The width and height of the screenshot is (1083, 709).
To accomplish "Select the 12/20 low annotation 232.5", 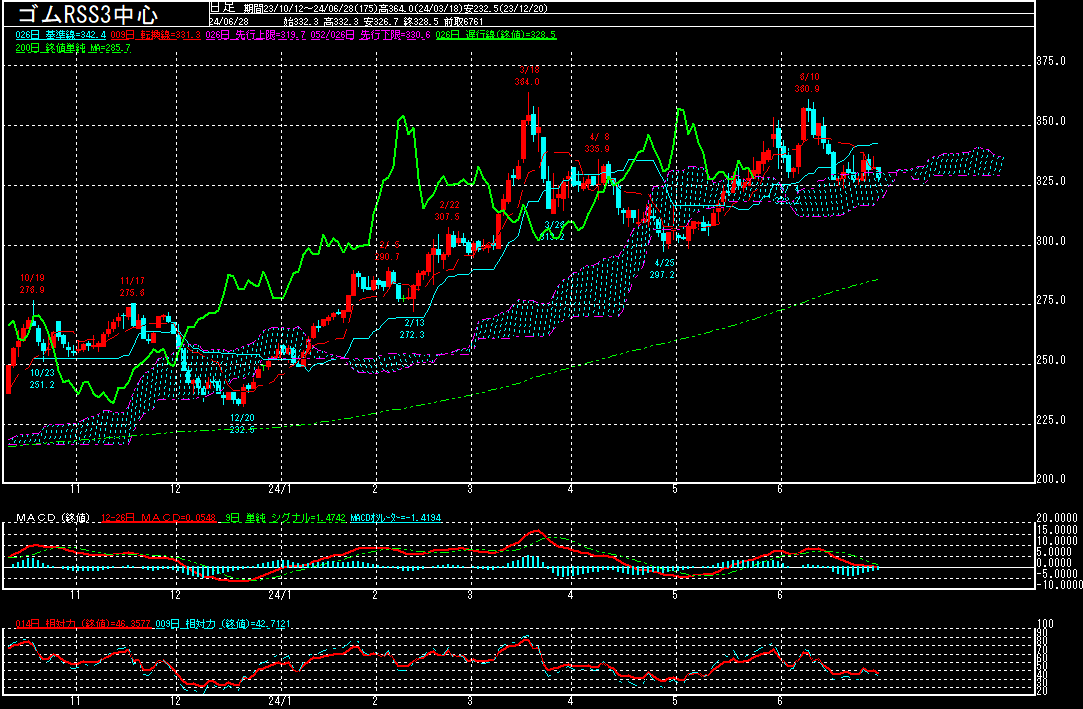I will click(242, 423).
